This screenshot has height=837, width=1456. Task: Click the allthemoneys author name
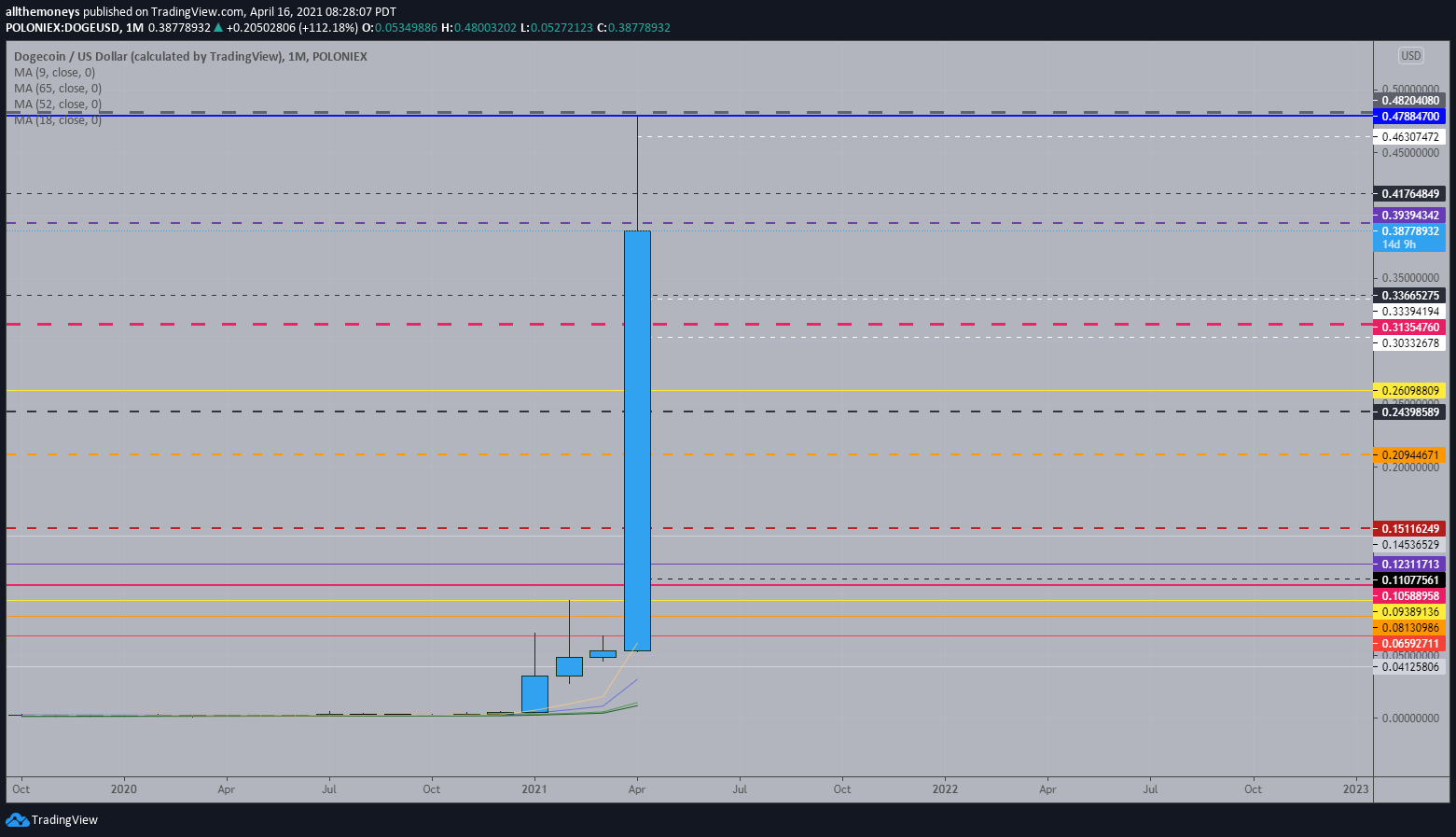43,12
